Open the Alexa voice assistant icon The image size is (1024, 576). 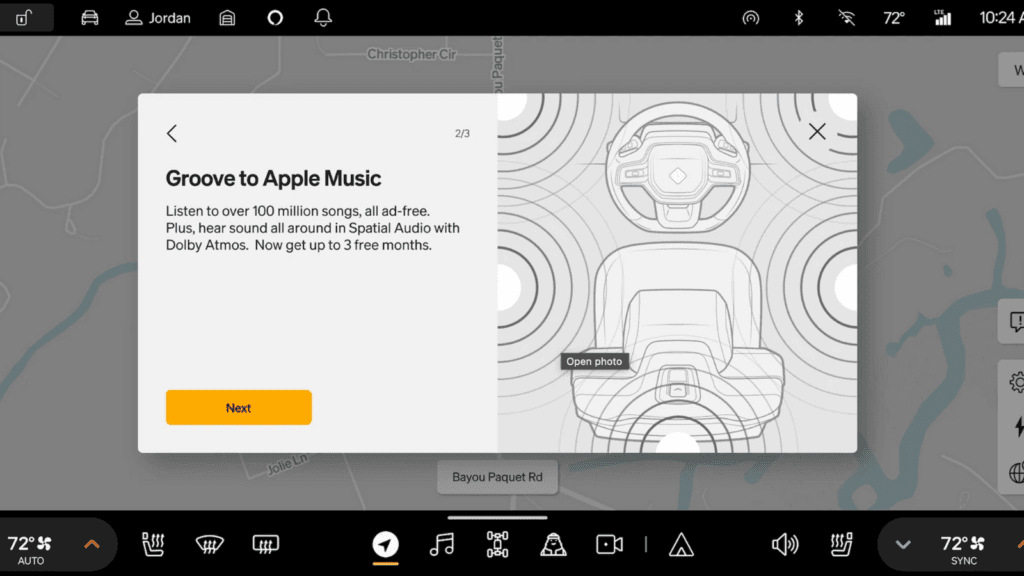pyautogui.click(x=275, y=18)
